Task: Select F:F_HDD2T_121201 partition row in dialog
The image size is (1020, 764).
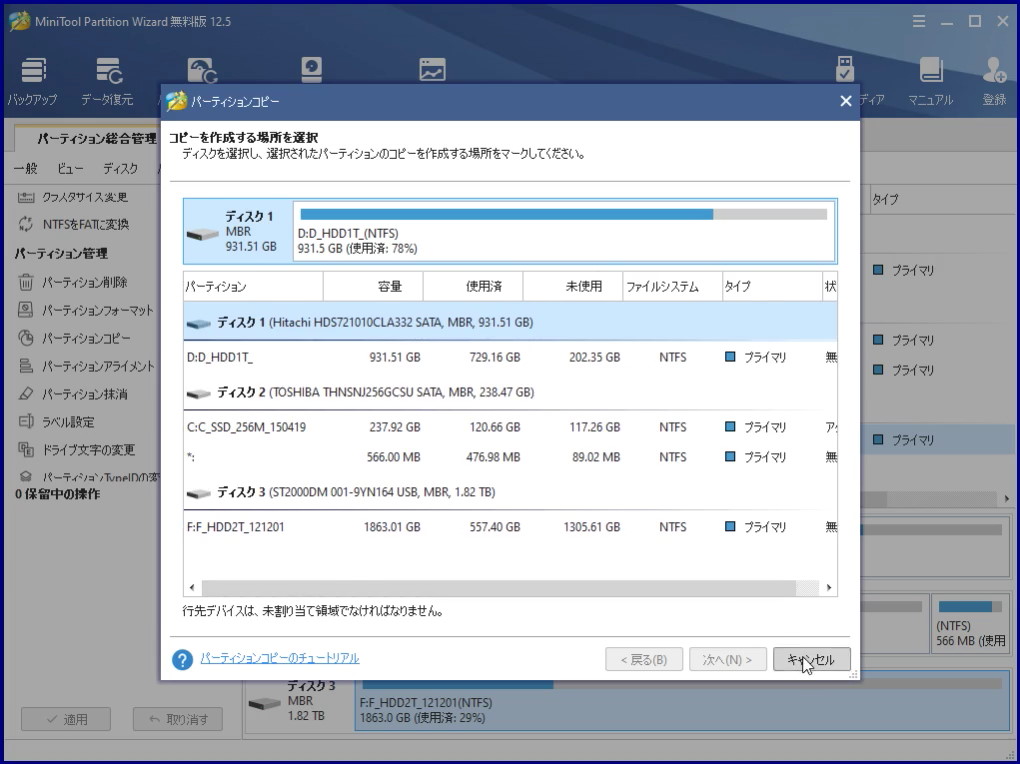Action: tap(510, 527)
